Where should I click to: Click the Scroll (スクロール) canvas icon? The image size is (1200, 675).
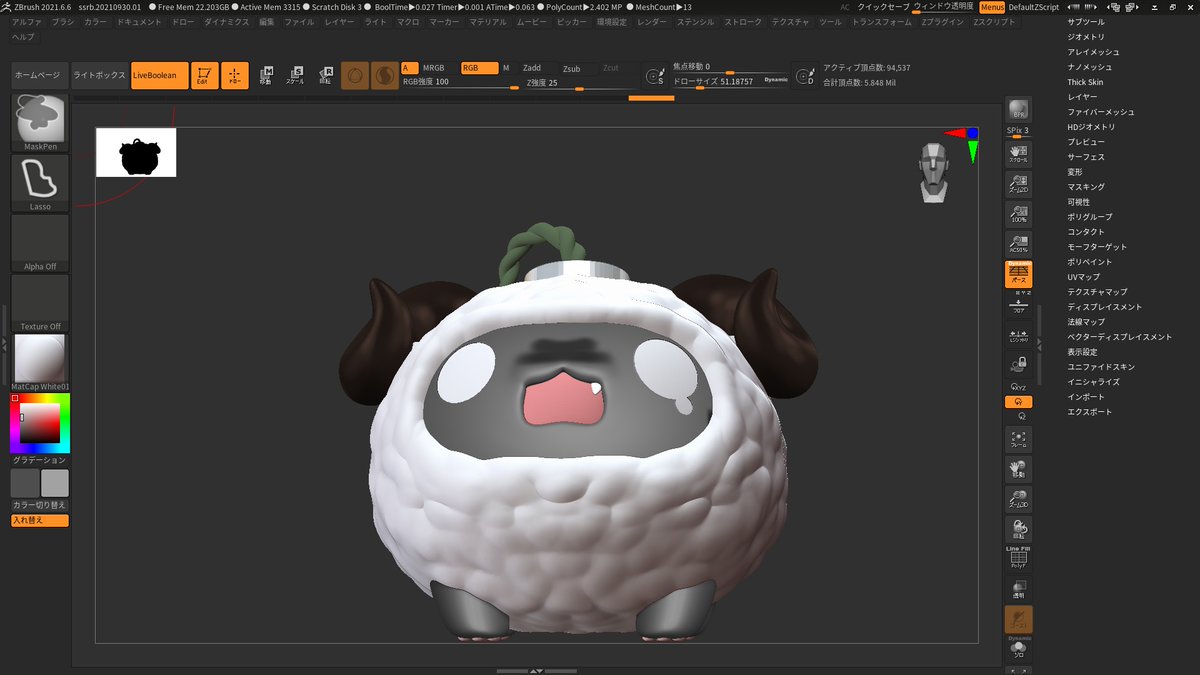coord(1019,153)
